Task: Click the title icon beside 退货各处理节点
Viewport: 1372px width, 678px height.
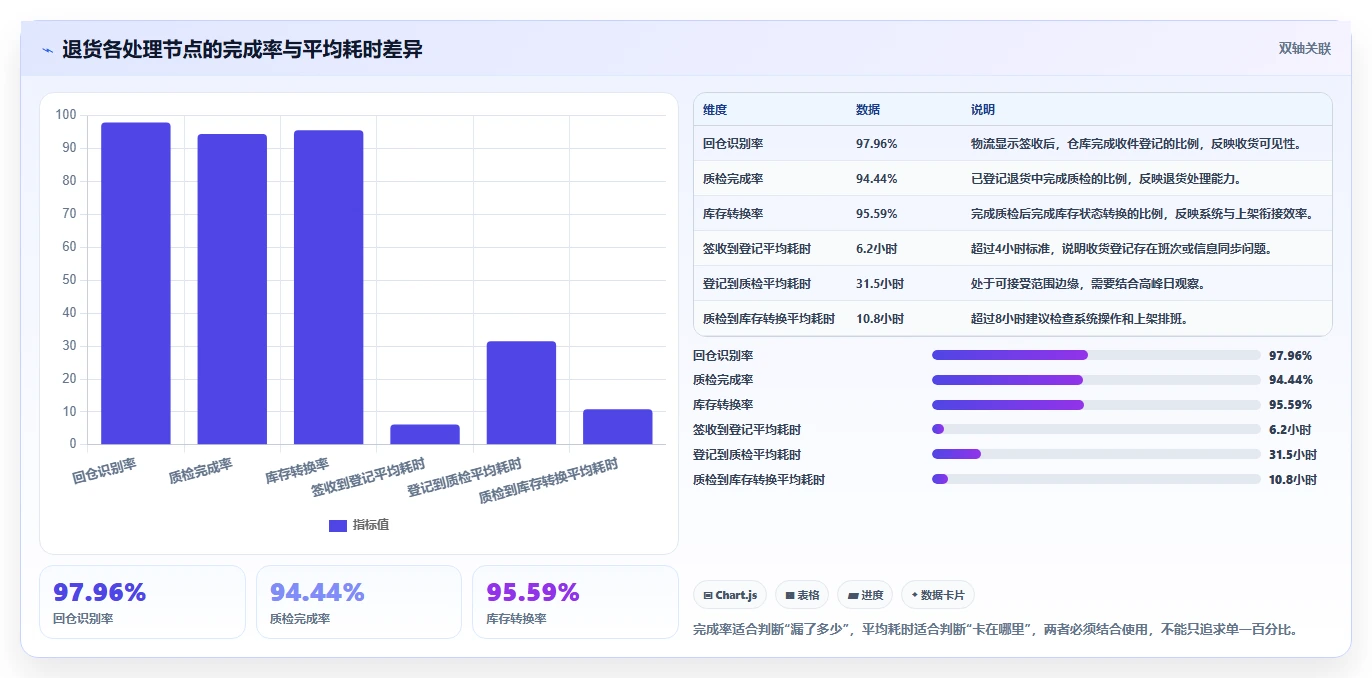Action: pos(47,49)
